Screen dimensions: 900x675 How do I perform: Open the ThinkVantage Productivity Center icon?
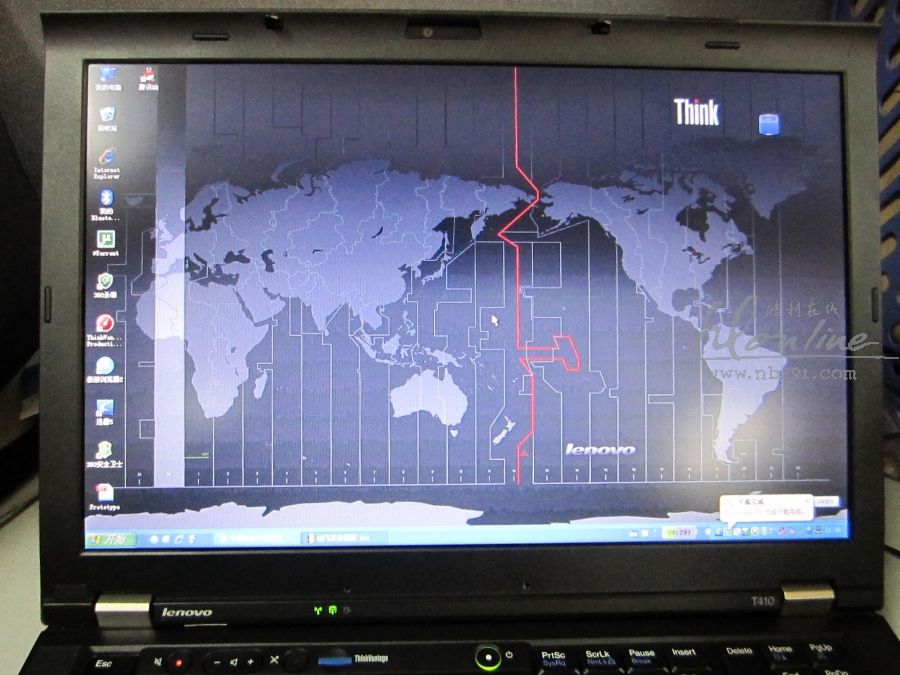coord(104,331)
